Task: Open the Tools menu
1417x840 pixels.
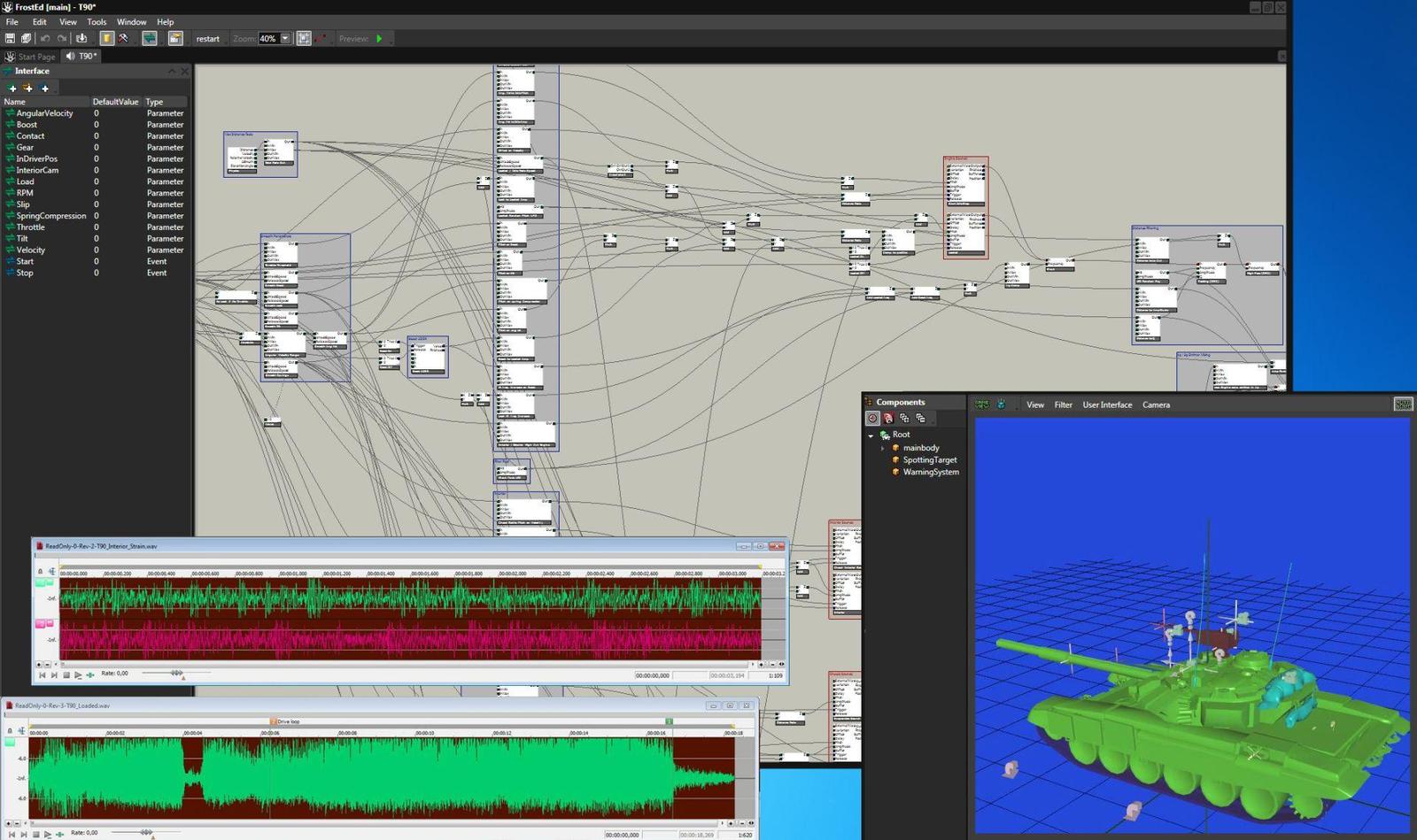Action: [97, 21]
